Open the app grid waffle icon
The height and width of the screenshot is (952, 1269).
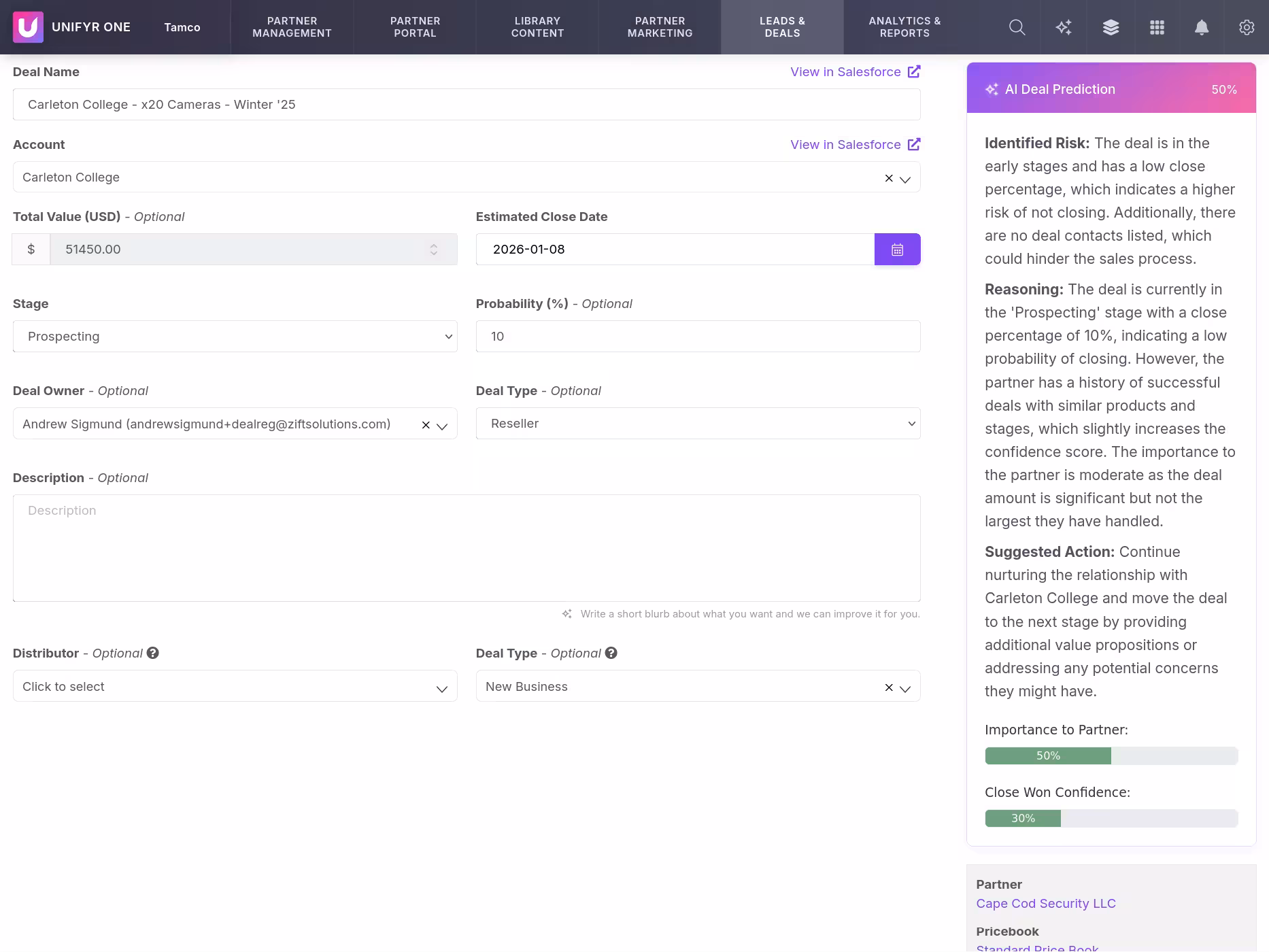[1156, 27]
